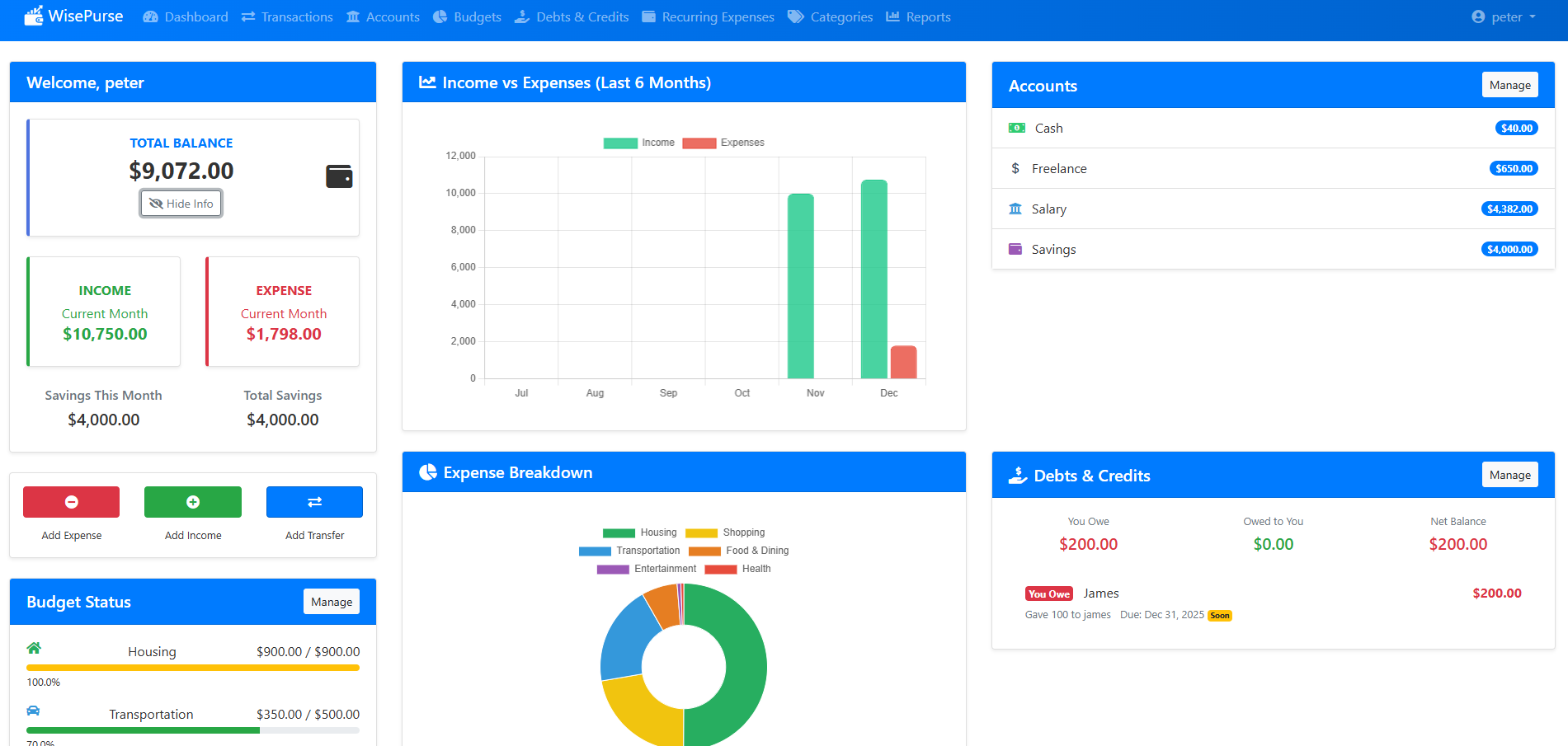Click the bank icon beside Salary

[x=1015, y=209]
